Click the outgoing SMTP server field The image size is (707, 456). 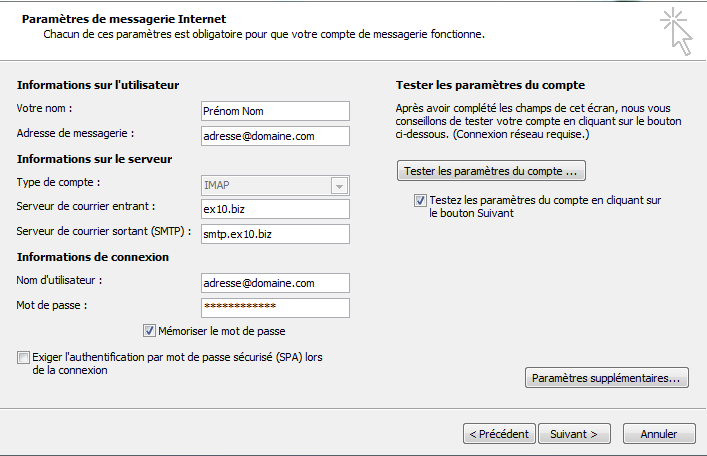(x=274, y=234)
